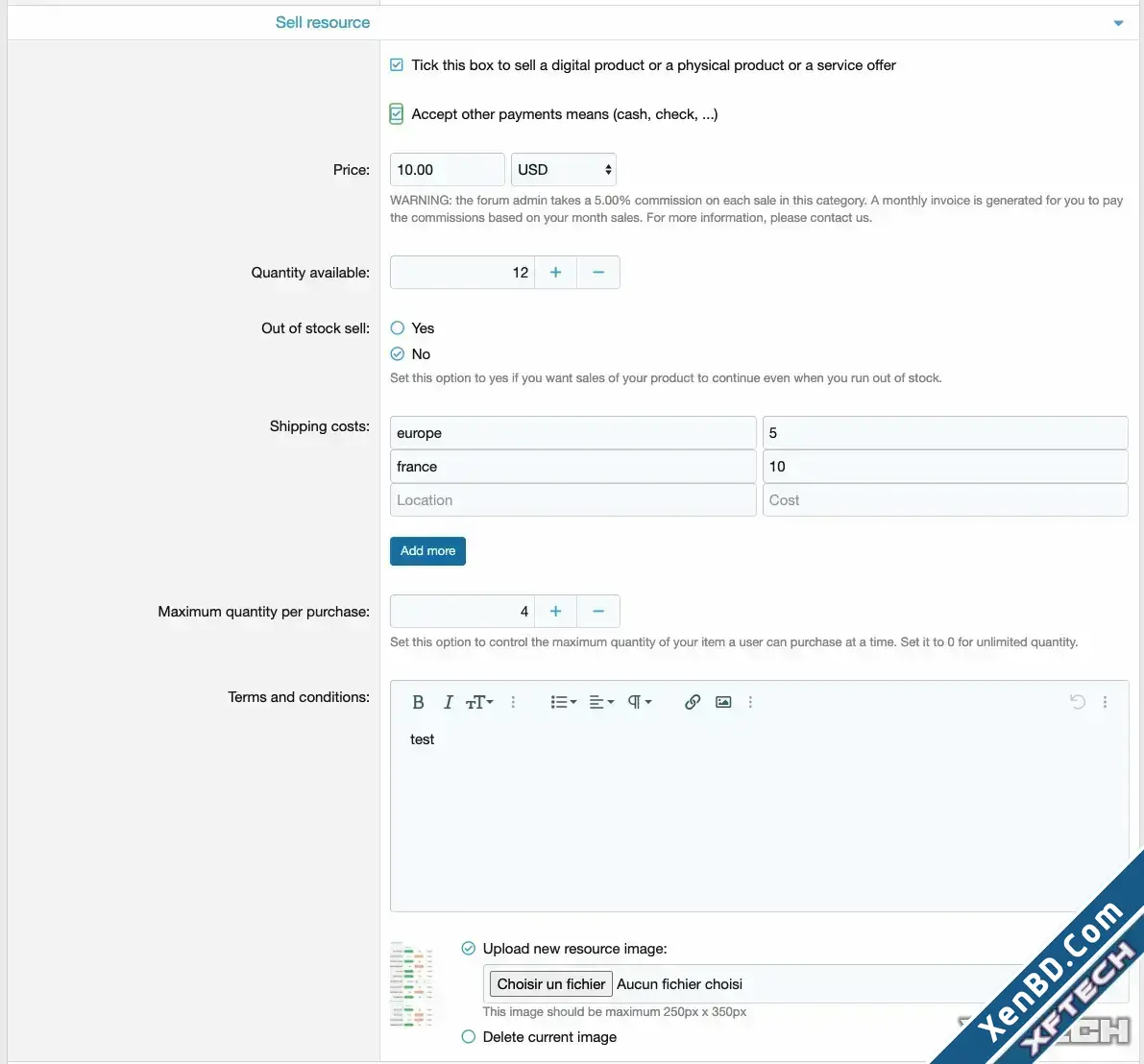Image resolution: width=1144 pixels, height=1064 pixels.
Task: Insert a link in terms editor
Action: 693,702
